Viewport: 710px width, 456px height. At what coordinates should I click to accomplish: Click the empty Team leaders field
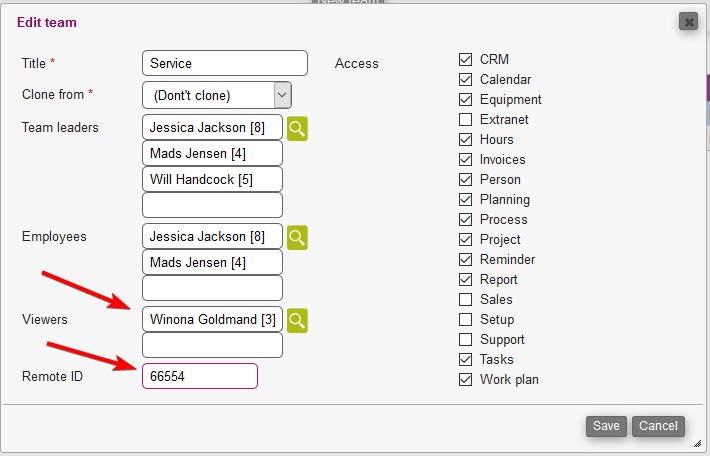click(x=212, y=205)
